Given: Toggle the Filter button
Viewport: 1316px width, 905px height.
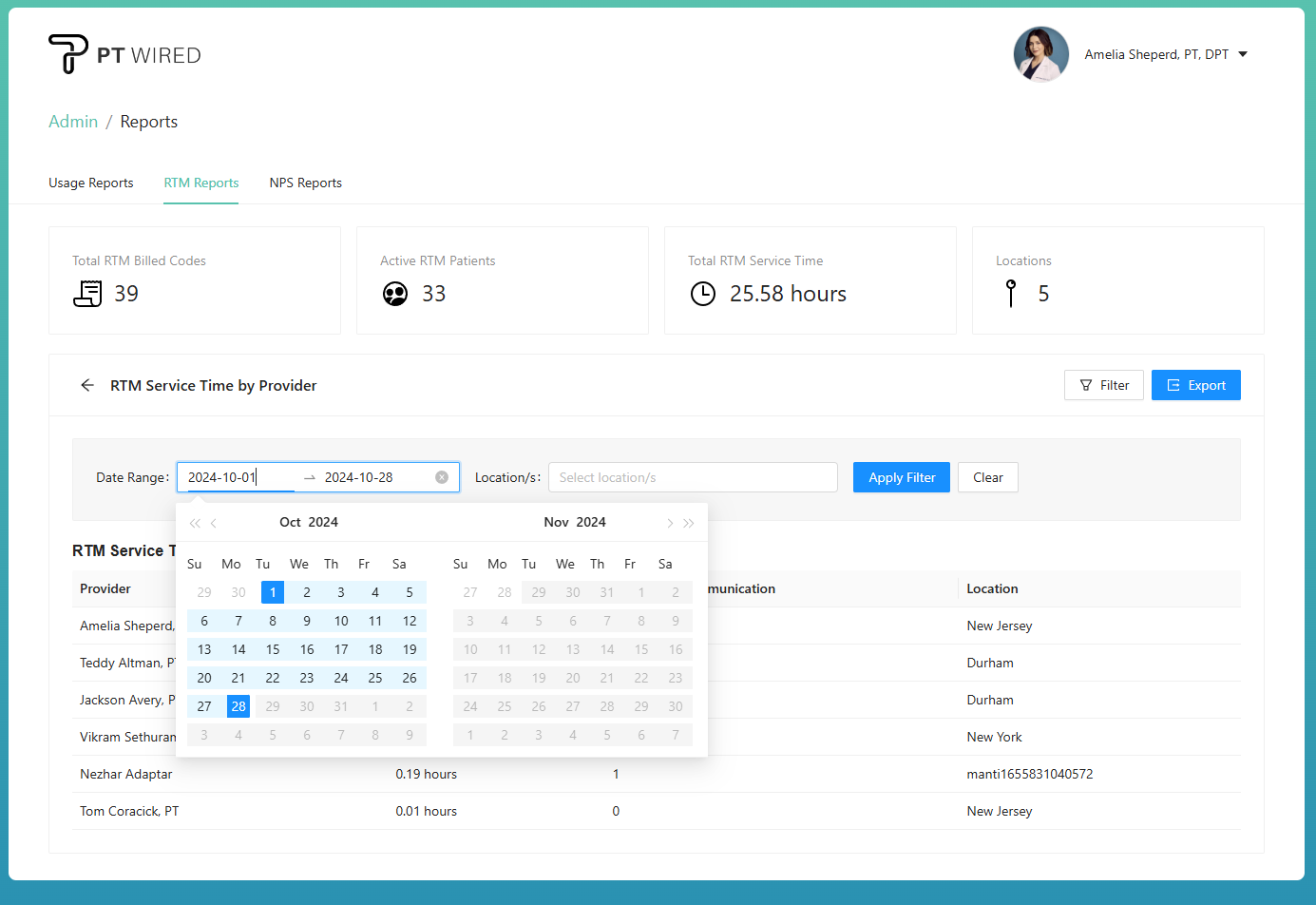Looking at the screenshot, I should [1103, 385].
